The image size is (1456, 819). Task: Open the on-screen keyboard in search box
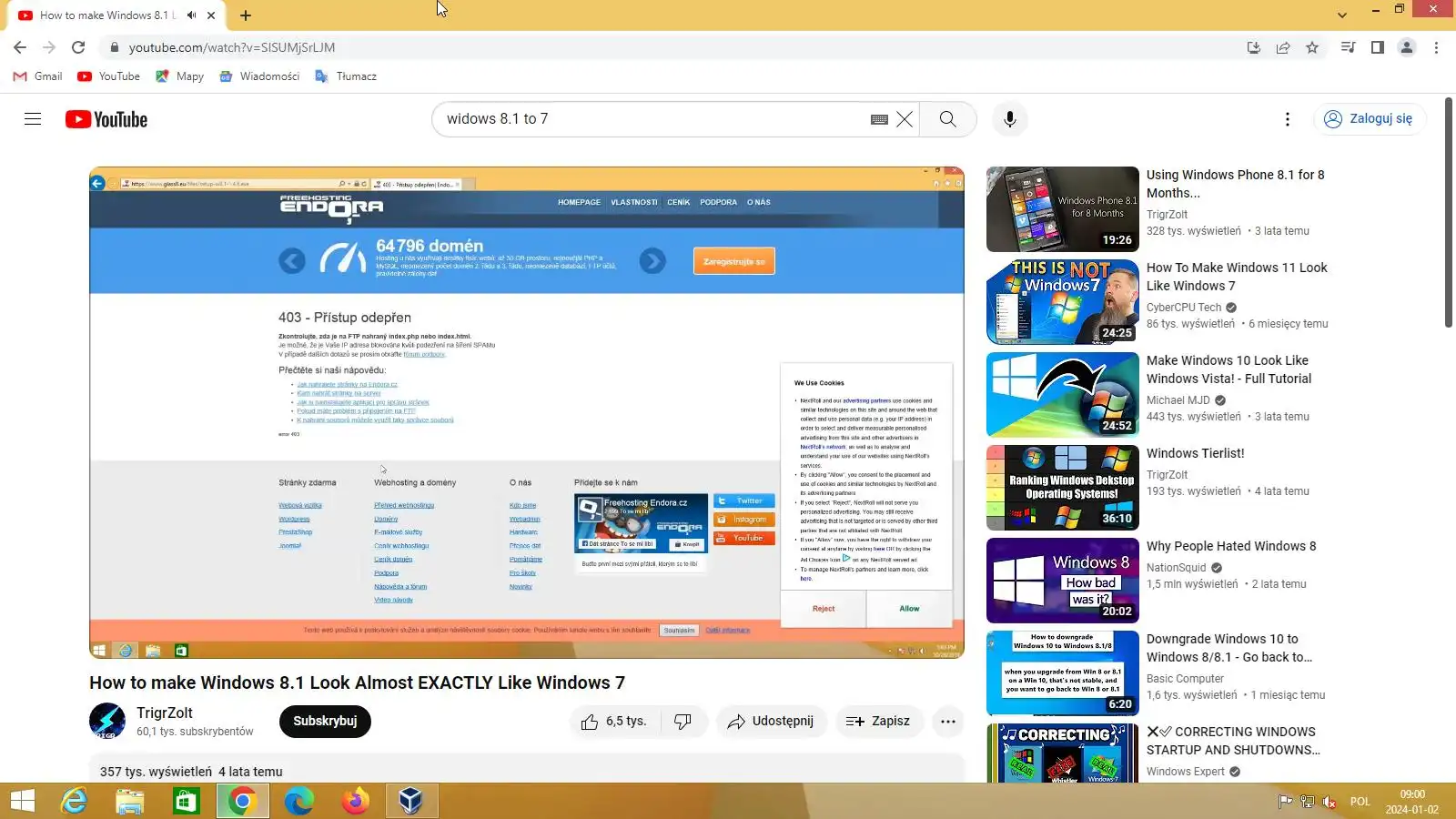pyautogui.click(x=879, y=119)
